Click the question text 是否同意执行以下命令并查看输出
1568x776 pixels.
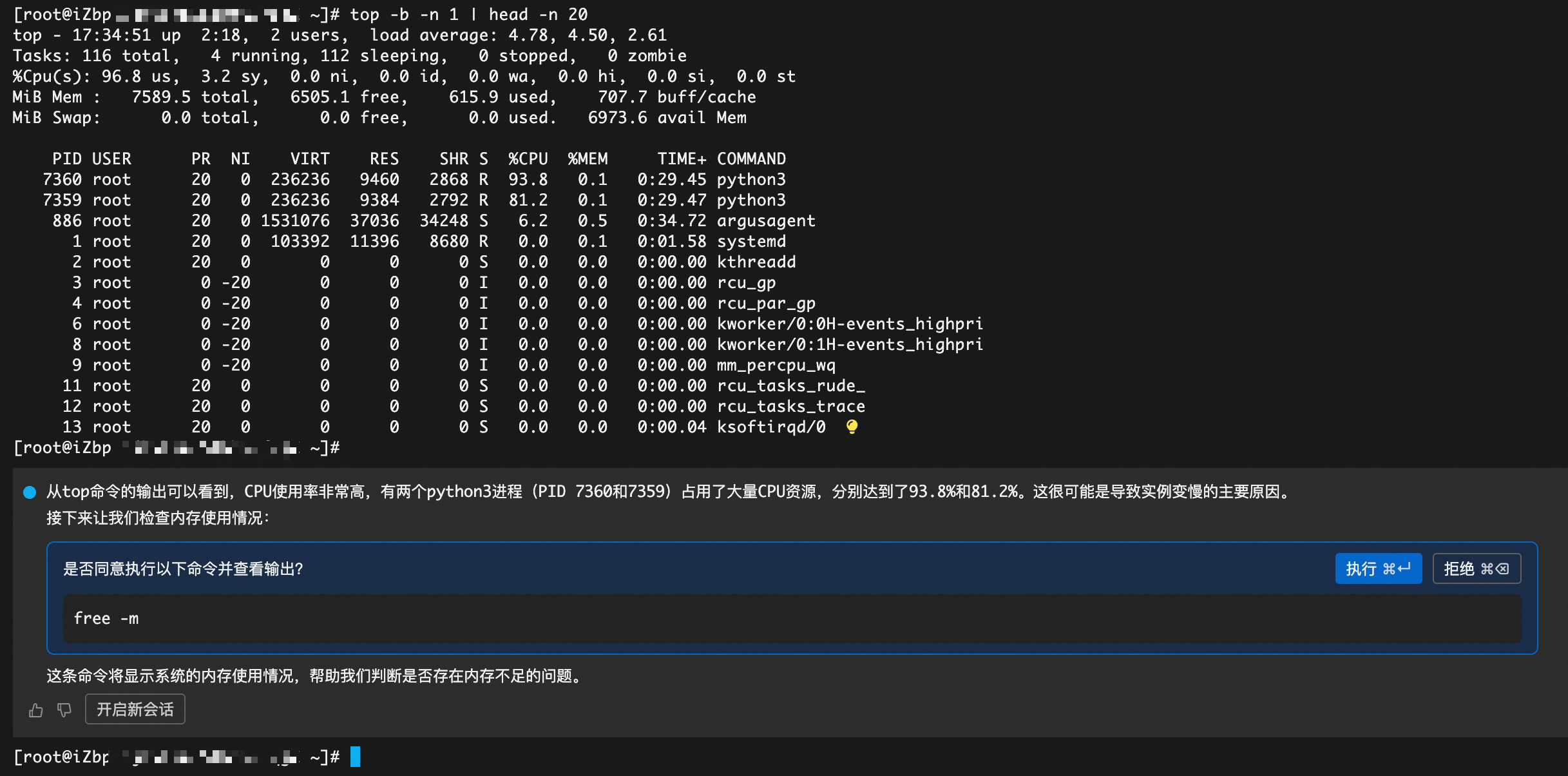183,569
